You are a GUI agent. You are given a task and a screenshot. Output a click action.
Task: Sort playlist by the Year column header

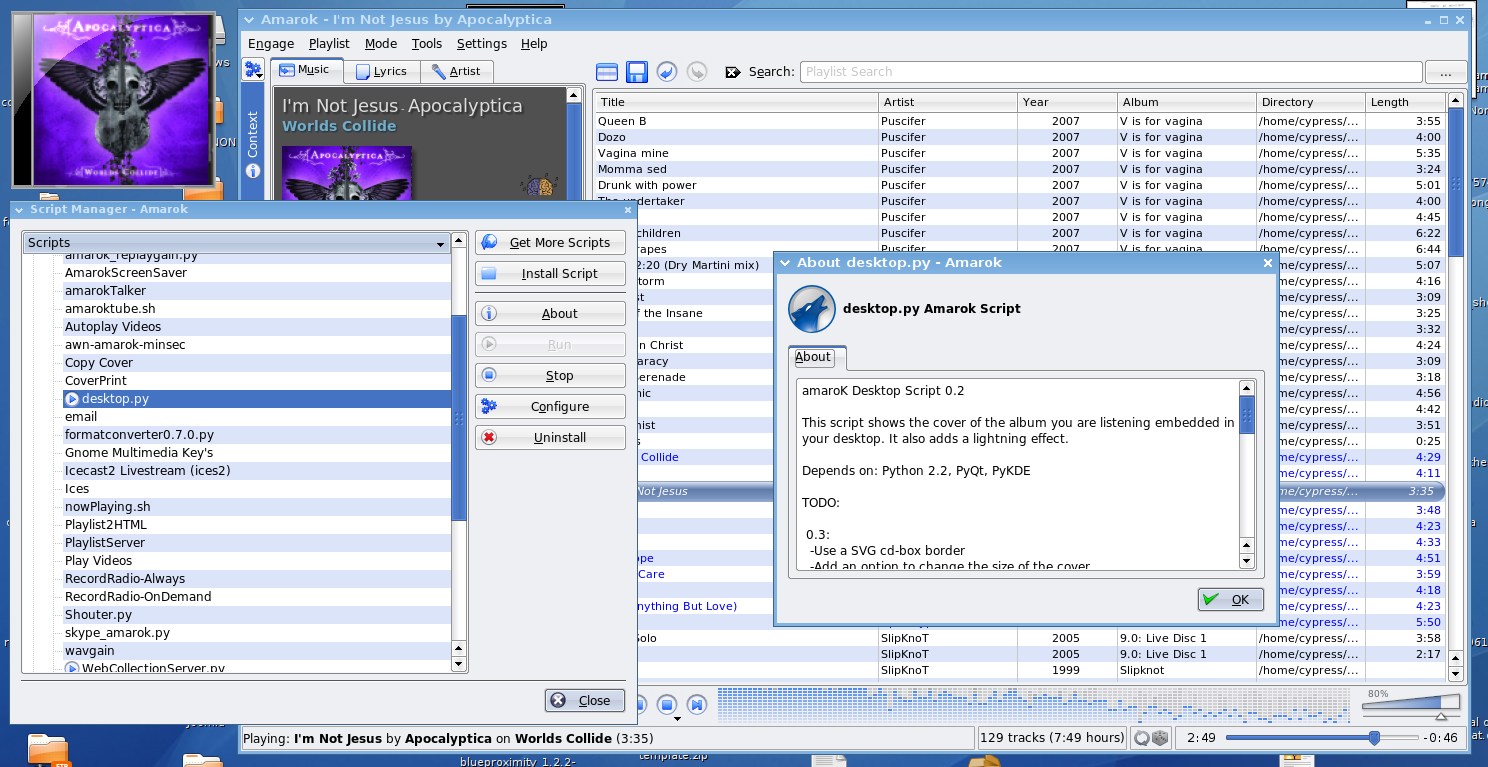coord(1068,102)
